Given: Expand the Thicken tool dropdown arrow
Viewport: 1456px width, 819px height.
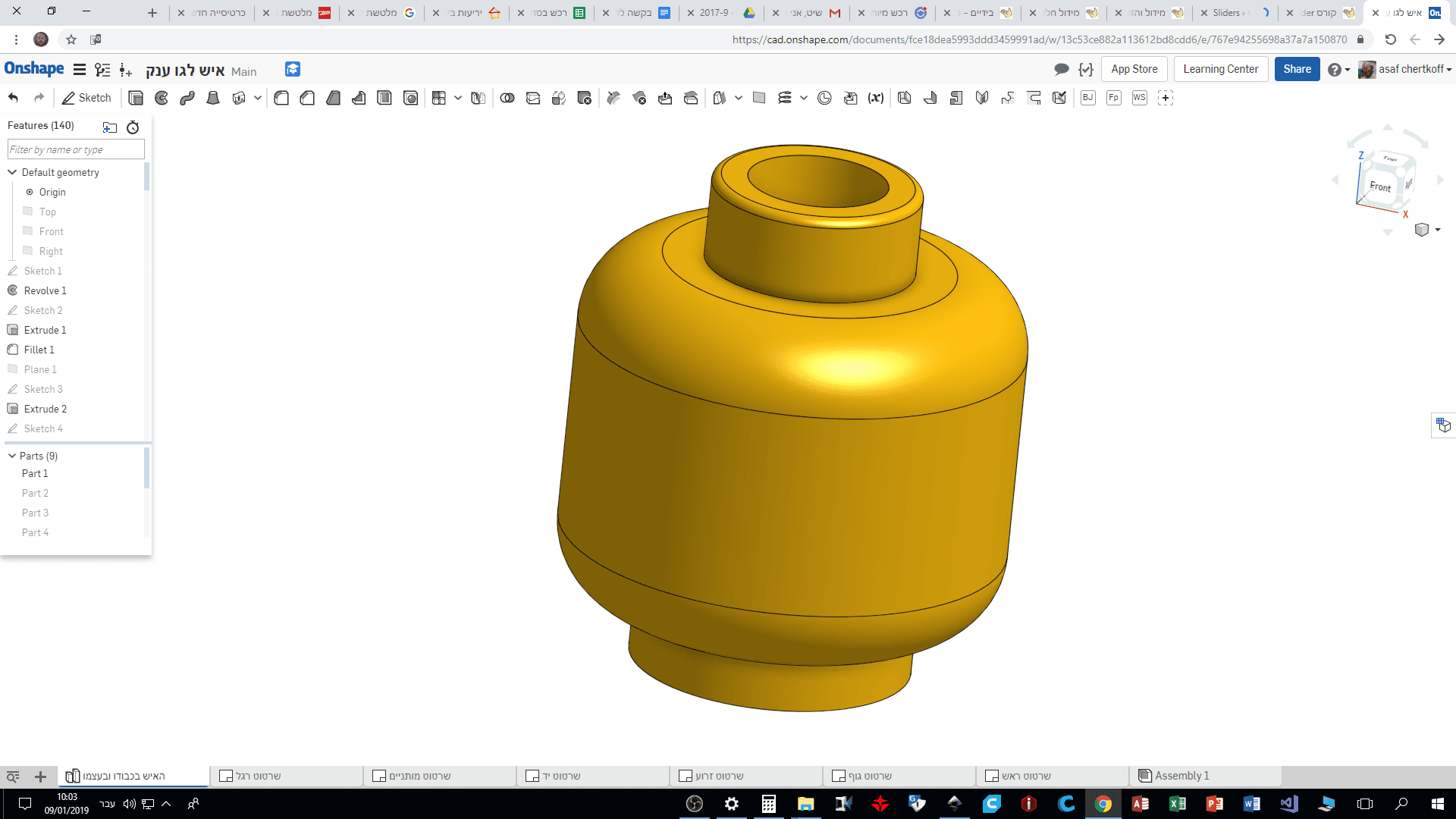Looking at the screenshot, I should [258, 98].
